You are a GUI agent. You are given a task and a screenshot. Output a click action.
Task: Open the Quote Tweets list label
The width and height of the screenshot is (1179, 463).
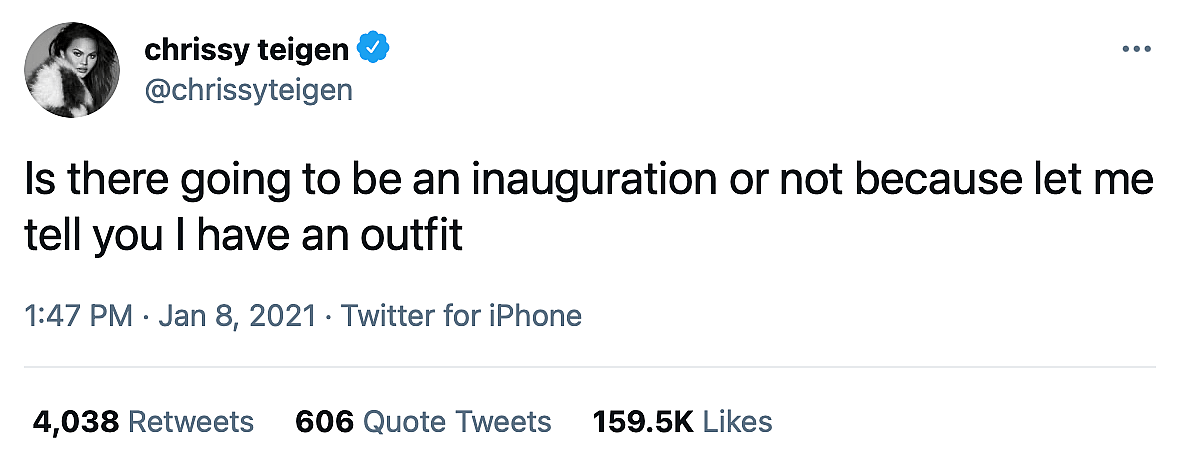pyautogui.click(x=457, y=421)
